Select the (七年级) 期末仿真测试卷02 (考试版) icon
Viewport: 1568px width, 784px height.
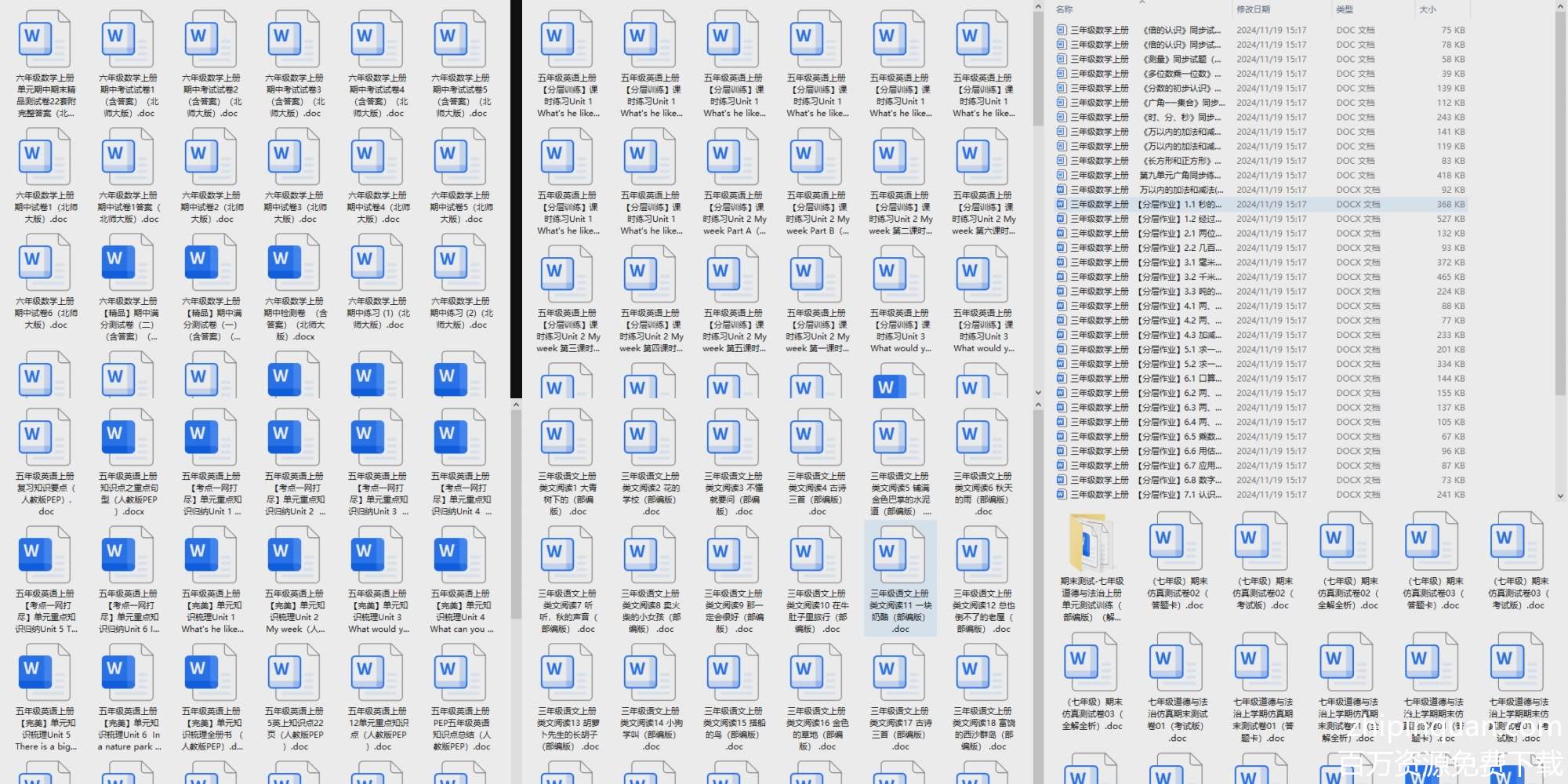(x=1261, y=543)
